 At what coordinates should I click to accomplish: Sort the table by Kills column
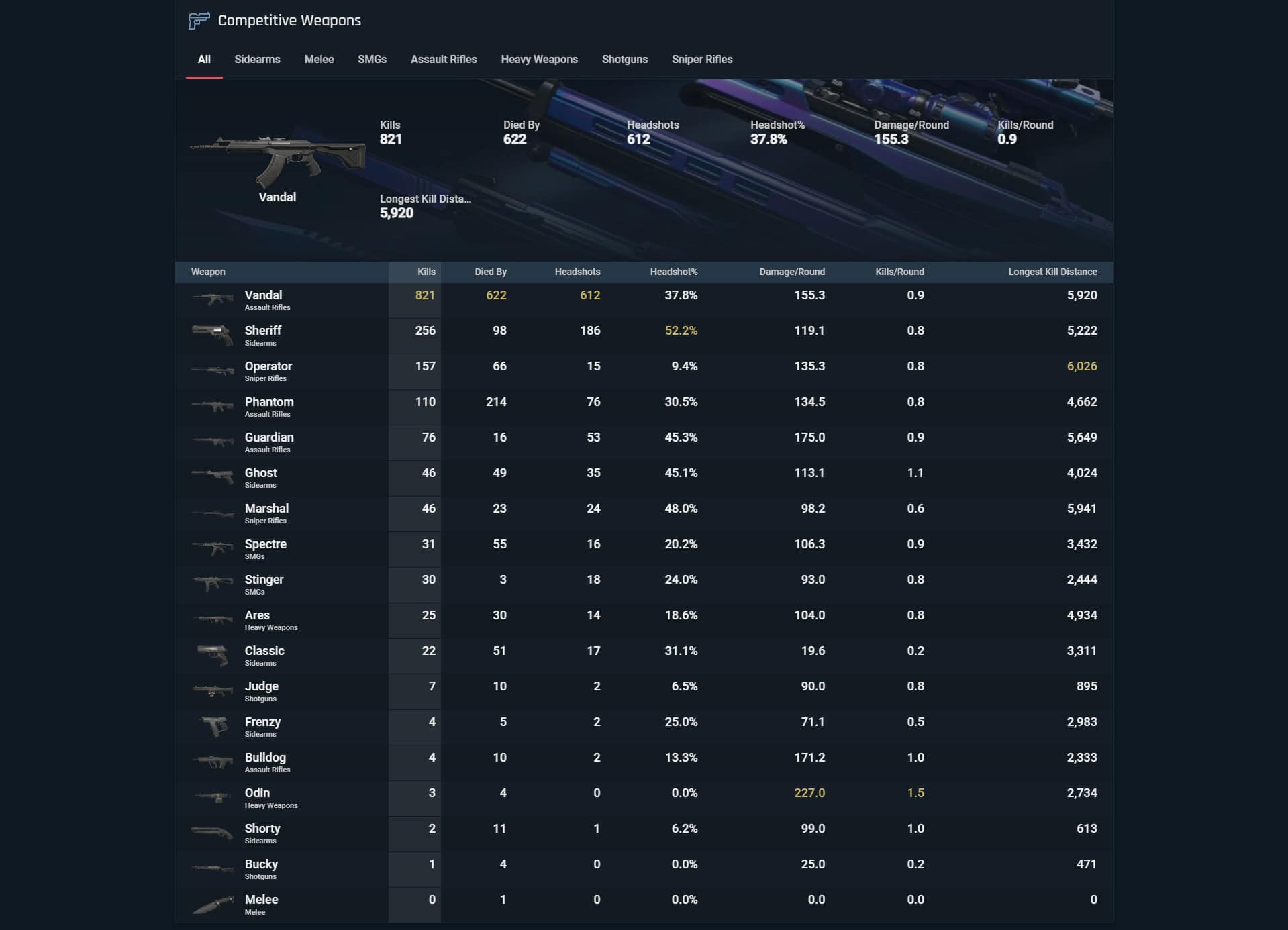tap(426, 272)
